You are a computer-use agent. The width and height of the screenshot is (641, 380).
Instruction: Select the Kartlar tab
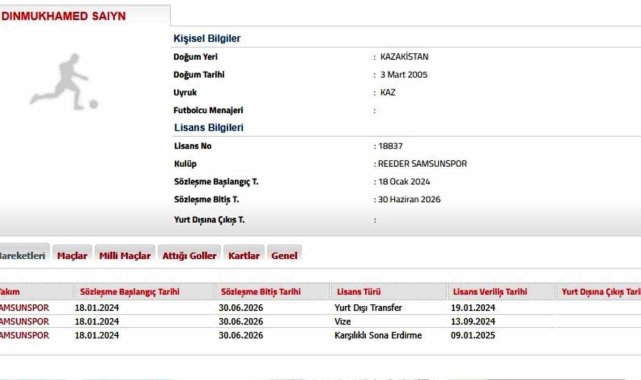pyautogui.click(x=244, y=255)
